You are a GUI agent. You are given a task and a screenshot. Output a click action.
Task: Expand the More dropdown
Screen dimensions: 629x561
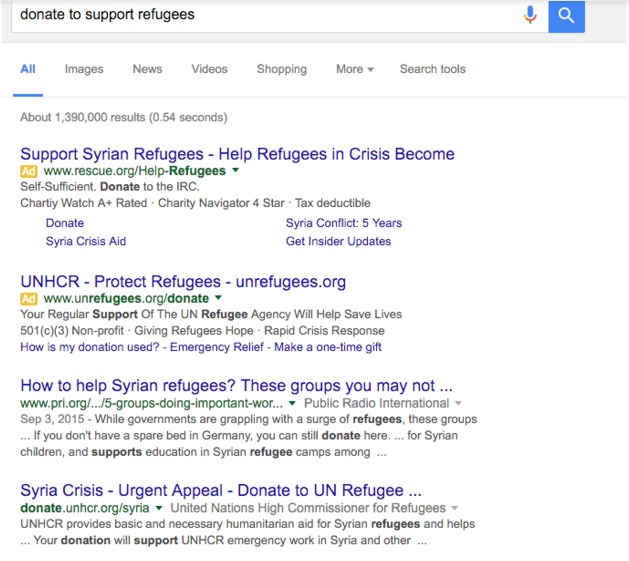tap(355, 69)
